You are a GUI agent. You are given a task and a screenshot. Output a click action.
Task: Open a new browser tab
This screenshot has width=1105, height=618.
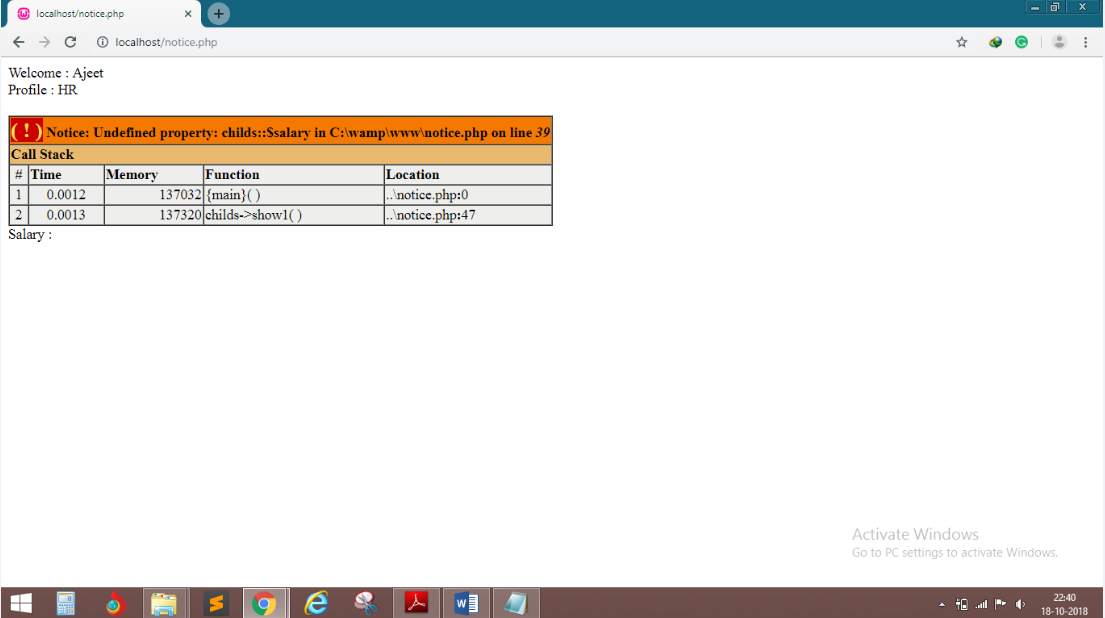tap(219, 13)
